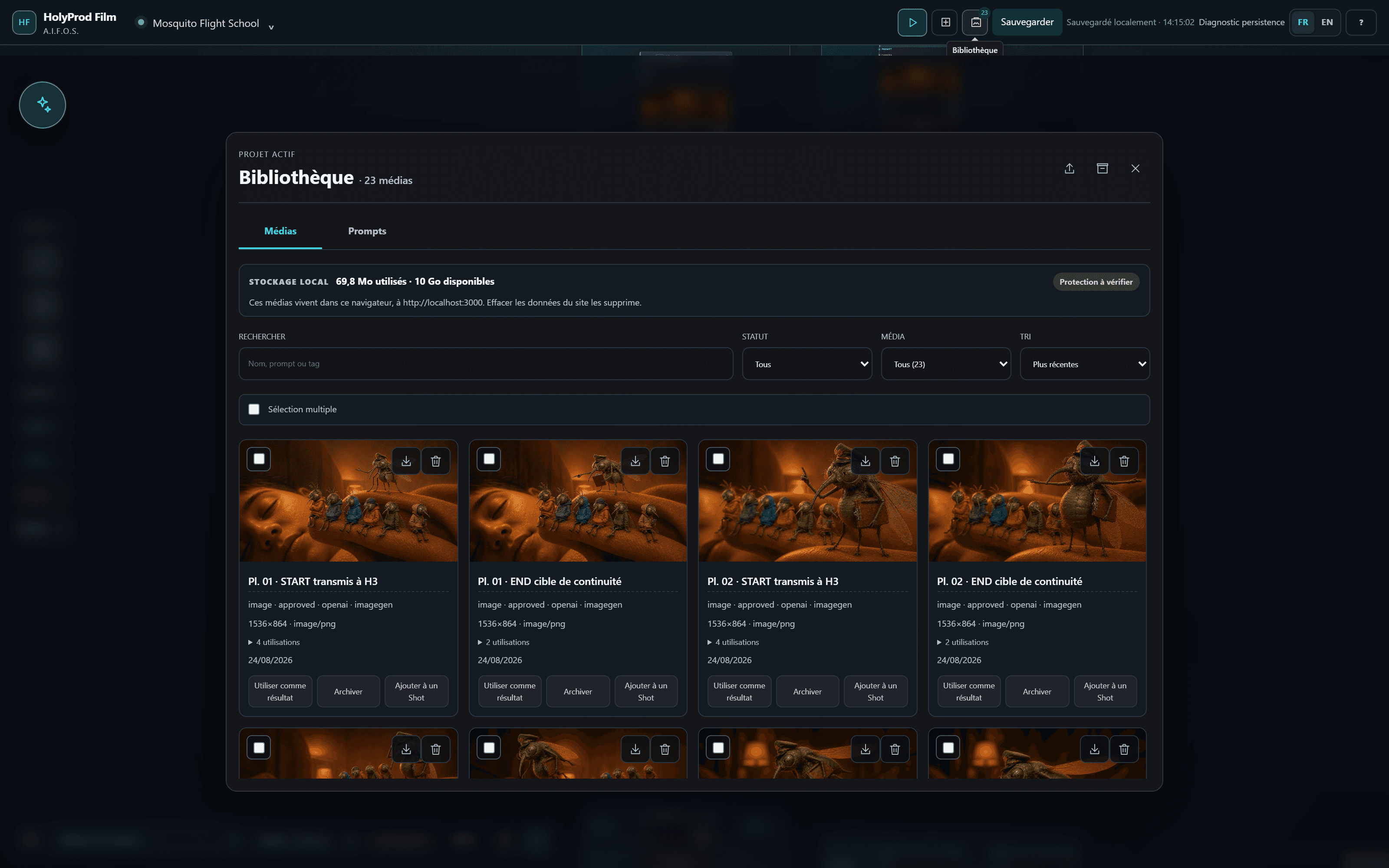Open the Bibliothèque library icon with badge 23
Viewport: 1389px width, 868px height.
[976, 23]
